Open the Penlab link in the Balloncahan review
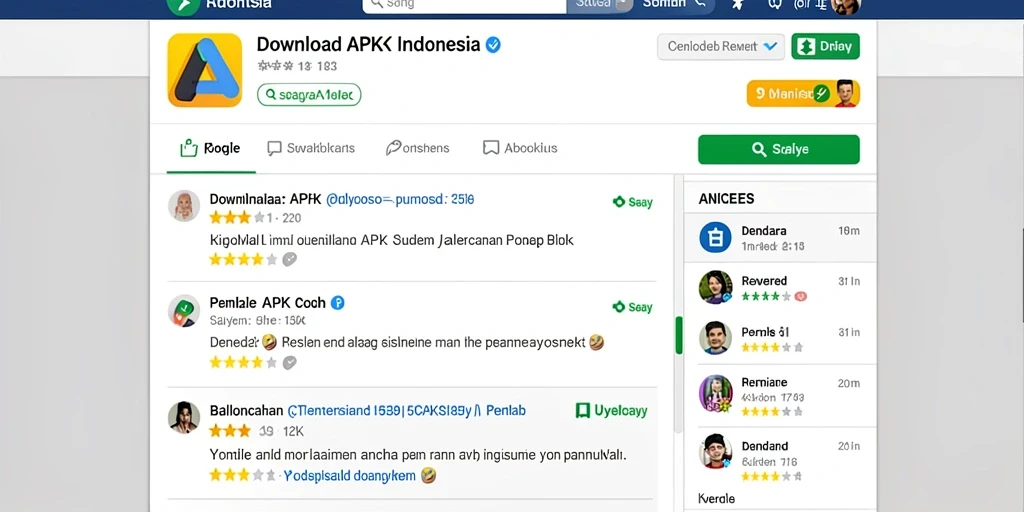Viewport: 1024px width, 512px height. coord(506,411)
